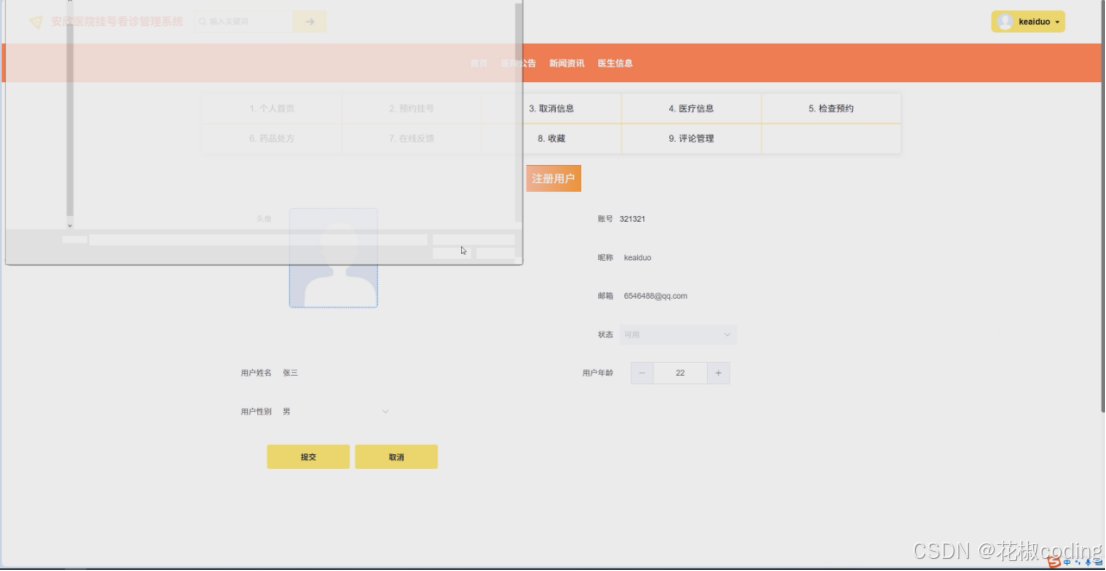Click the 头像 avatar placeholder image
1106x571 pixels.
coord(333,258)
